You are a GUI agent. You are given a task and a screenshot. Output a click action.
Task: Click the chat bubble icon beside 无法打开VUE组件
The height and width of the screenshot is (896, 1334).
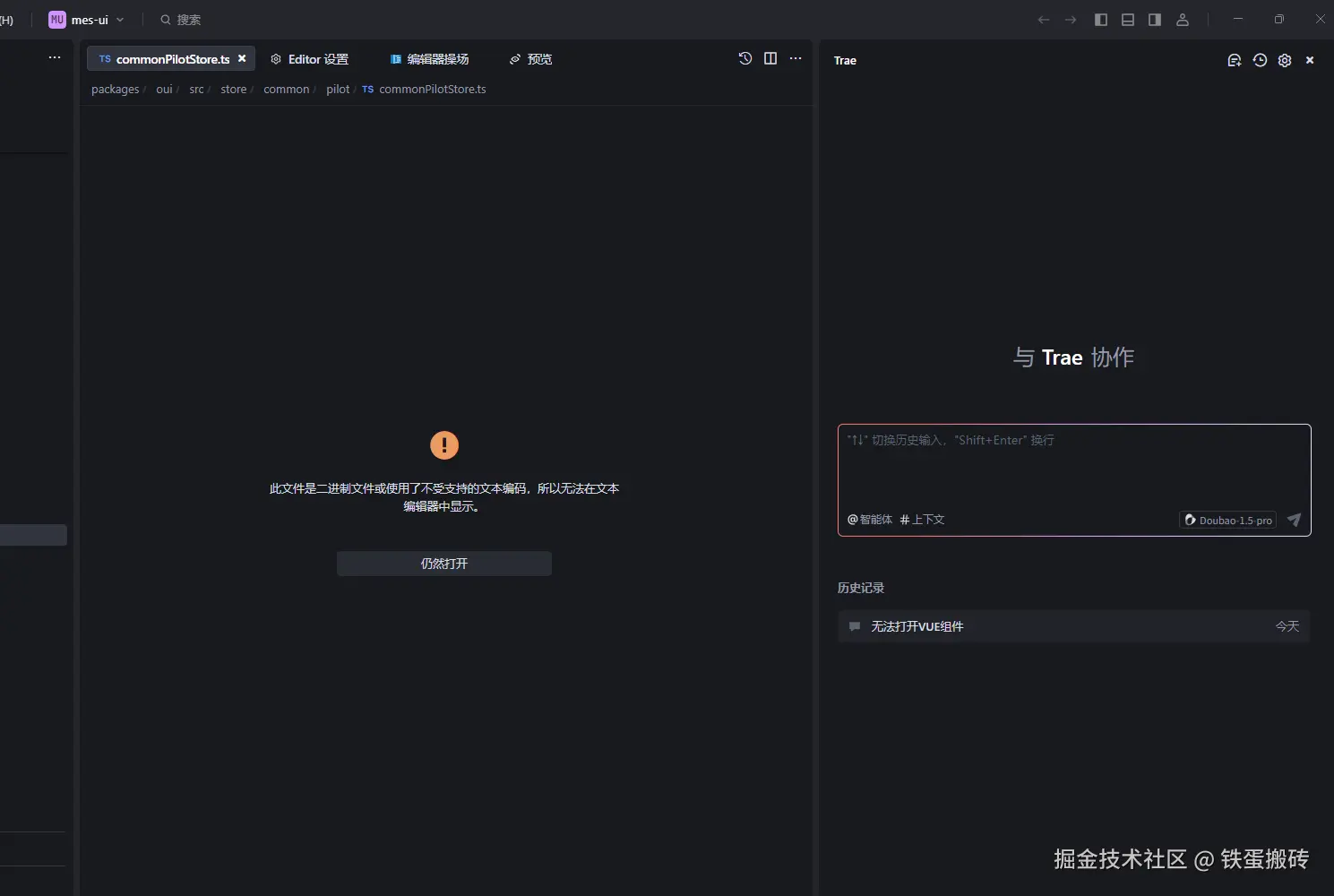click(x=855, y=626)
